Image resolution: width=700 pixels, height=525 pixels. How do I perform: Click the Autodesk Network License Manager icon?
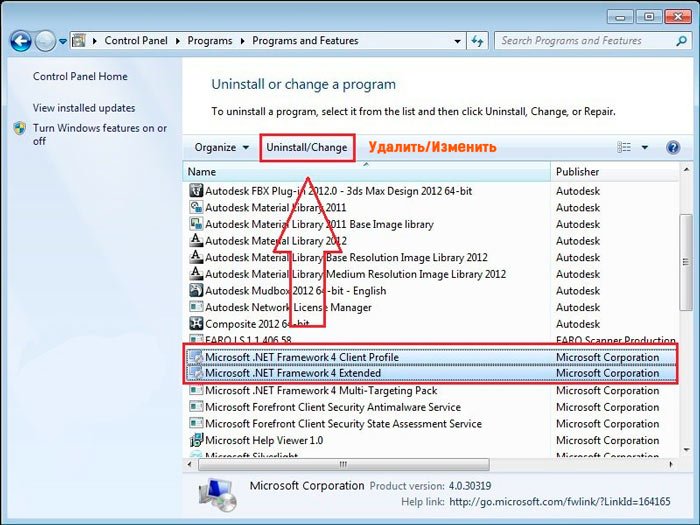[x=196, y=307]
